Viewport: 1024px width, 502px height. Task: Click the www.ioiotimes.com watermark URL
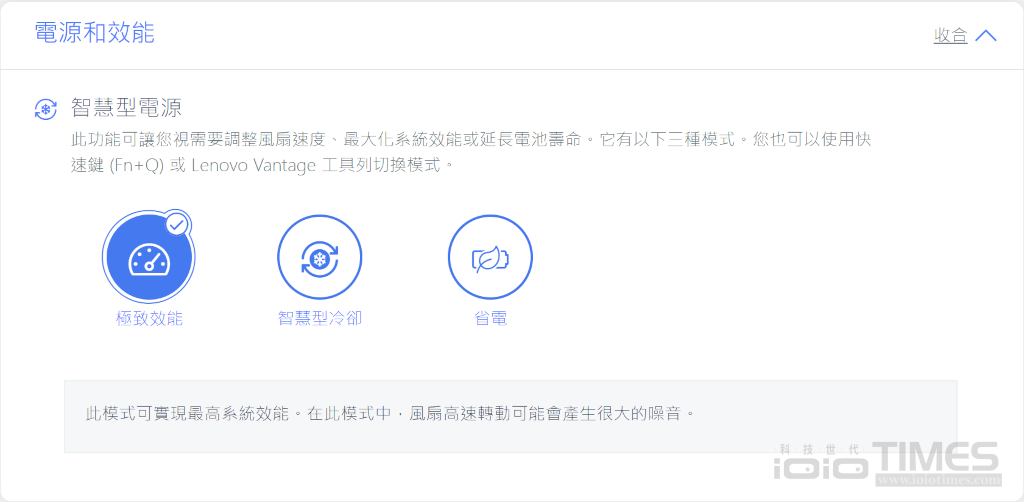tap(937, 480)
